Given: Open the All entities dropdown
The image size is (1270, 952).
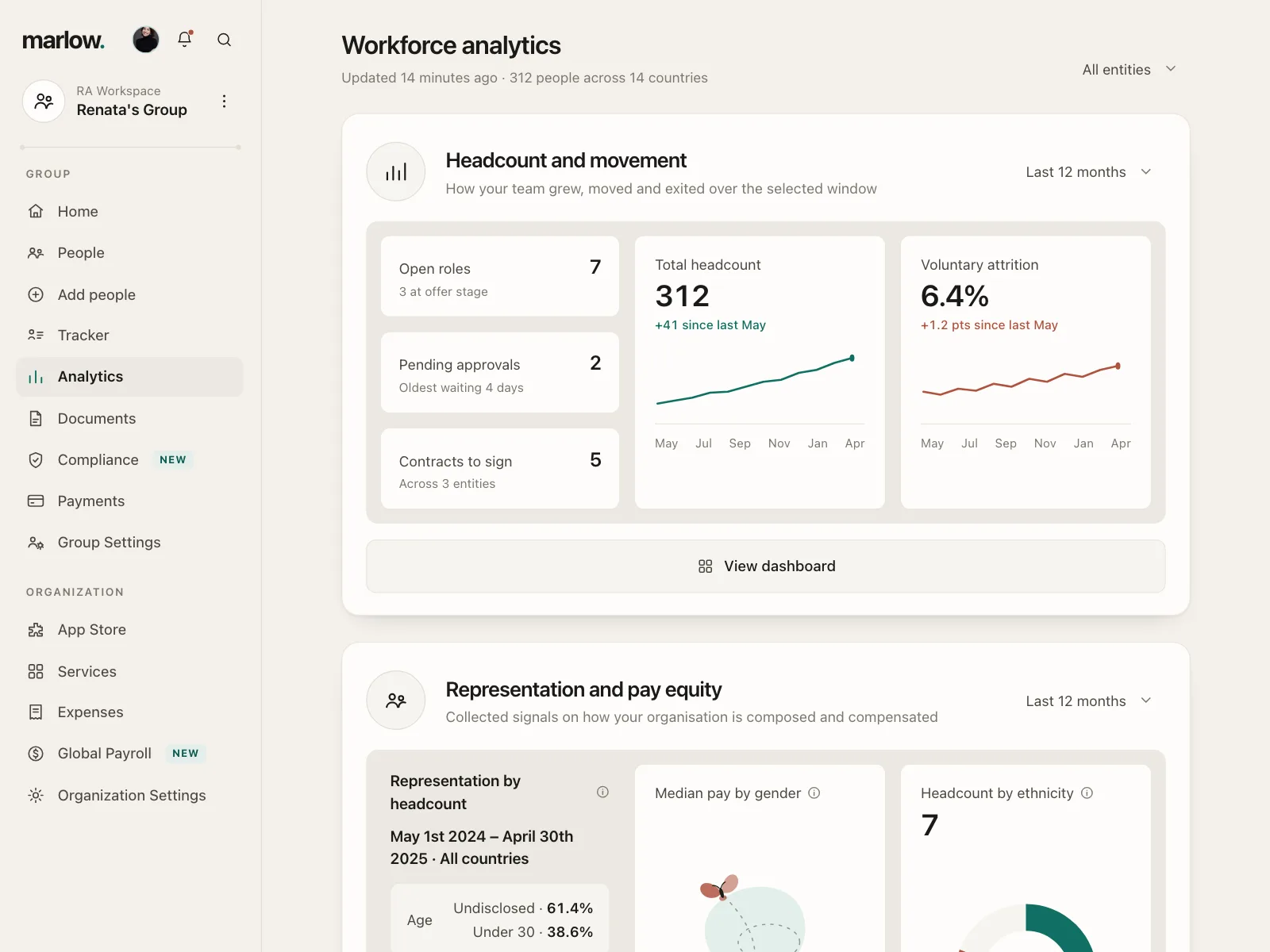Looking at the screenshot, I should point(1130,69).
